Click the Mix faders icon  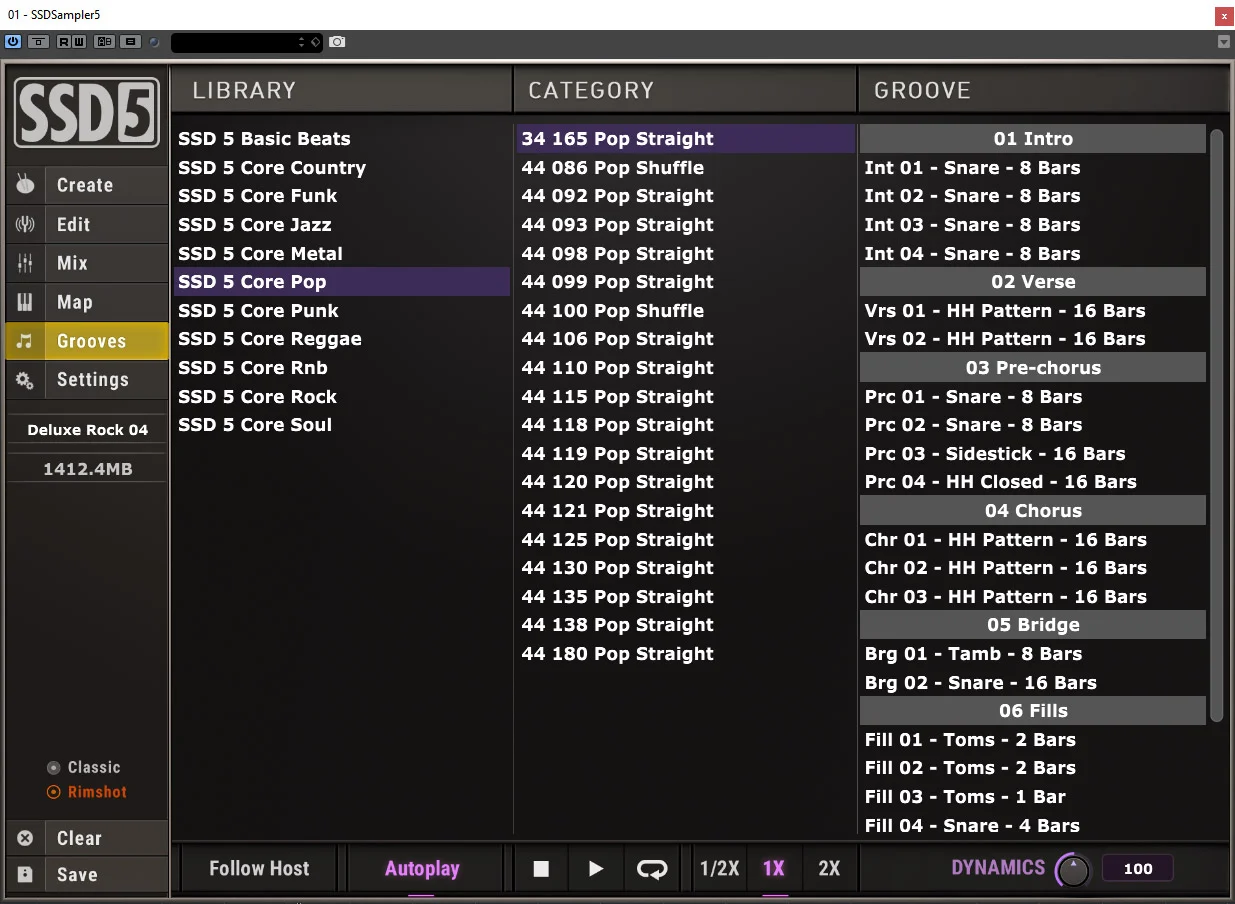click(25, 263)
